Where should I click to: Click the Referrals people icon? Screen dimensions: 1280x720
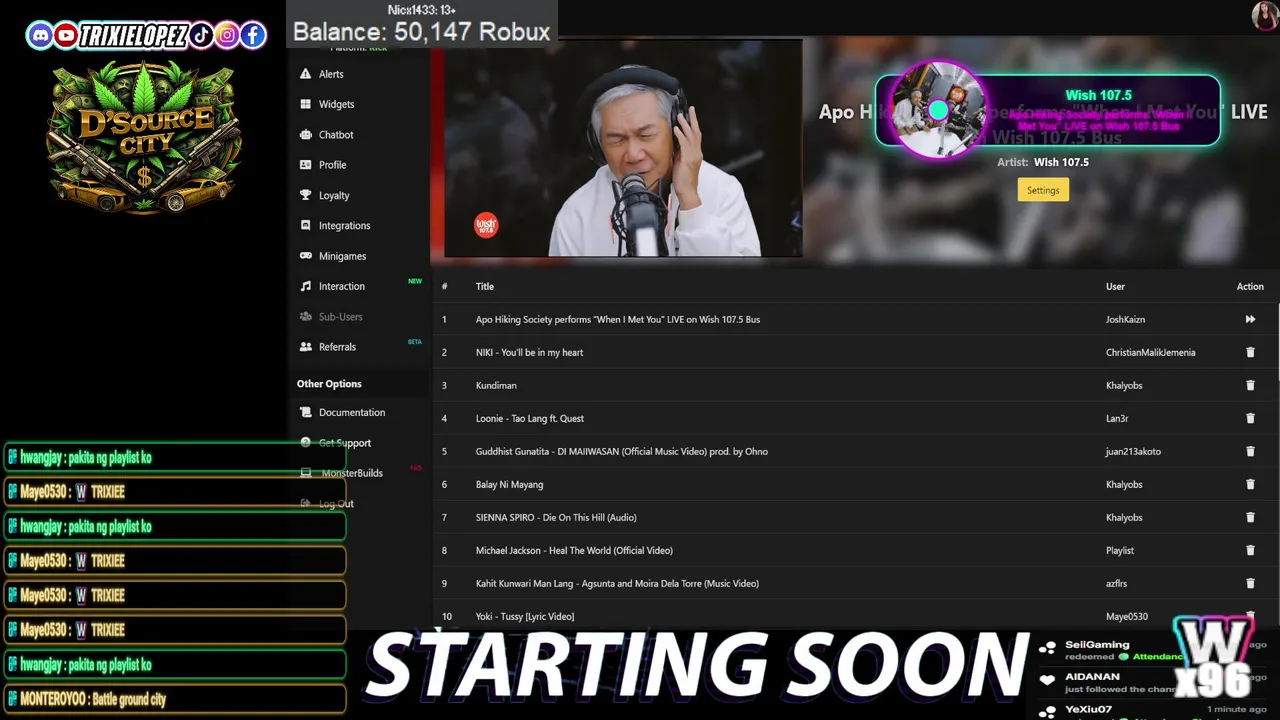(x=306, y=347)
